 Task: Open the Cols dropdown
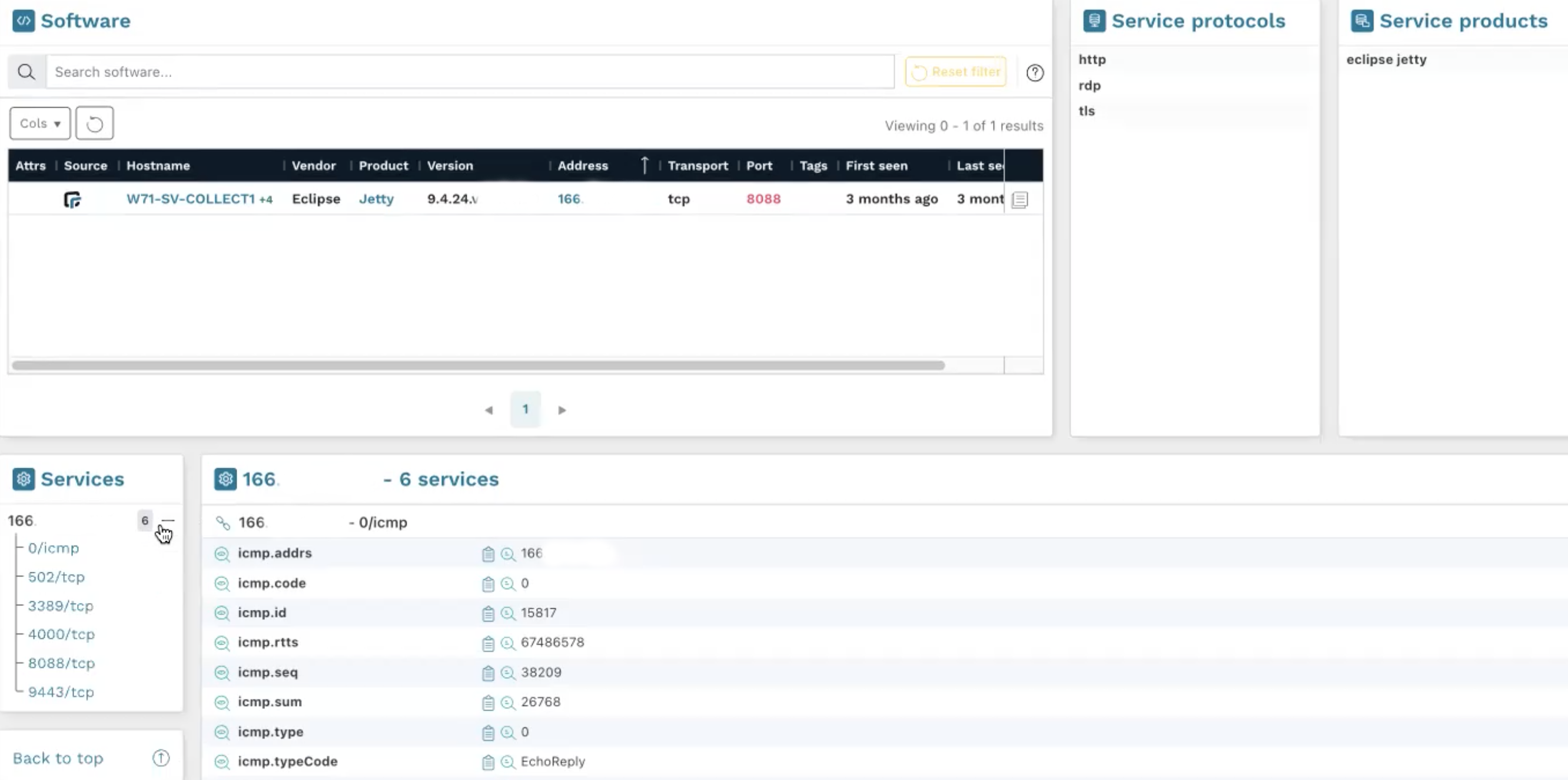click(39, 123)
